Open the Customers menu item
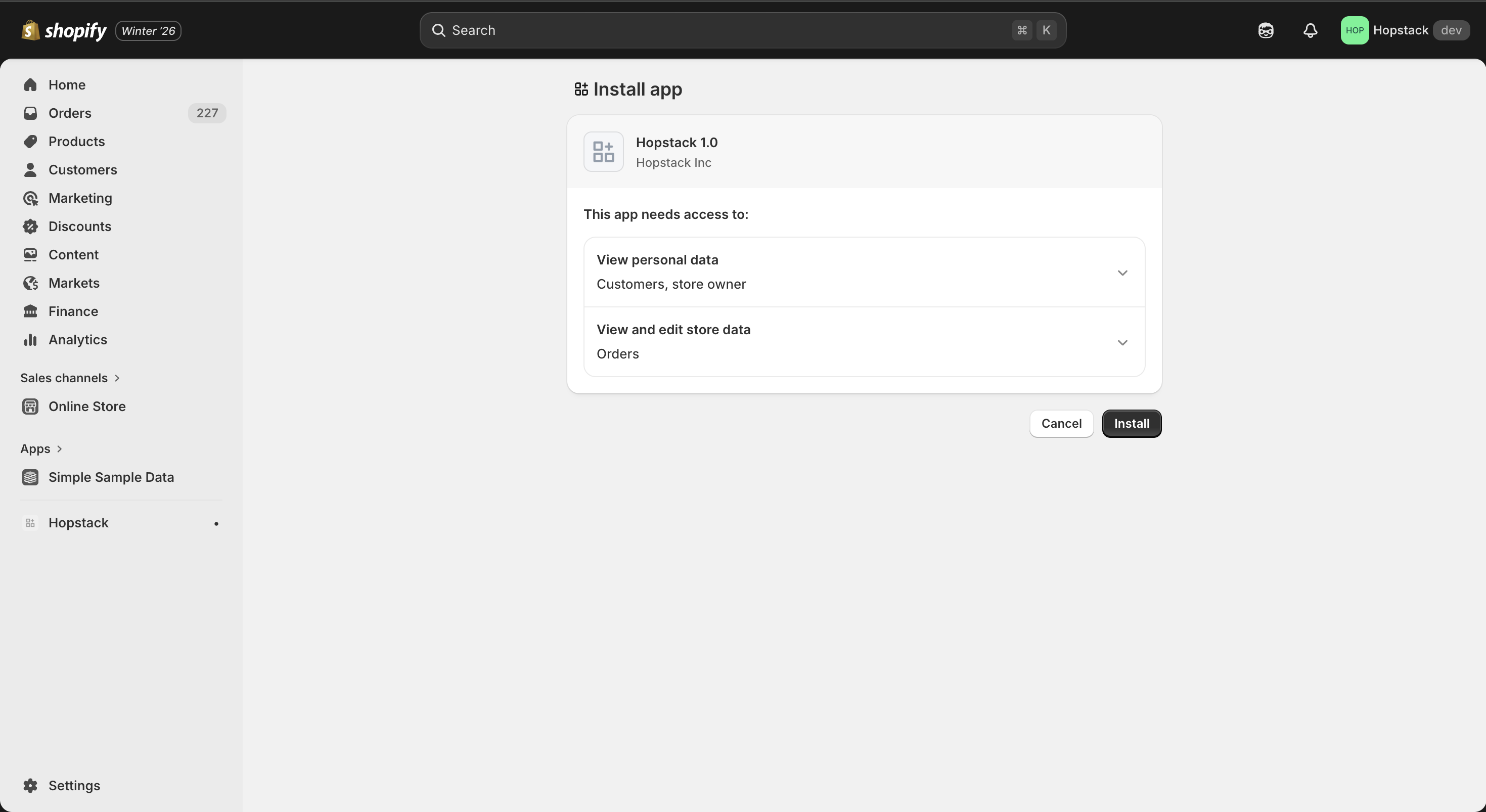Screen dimensions: 1486x812 [x=82, y=169]
